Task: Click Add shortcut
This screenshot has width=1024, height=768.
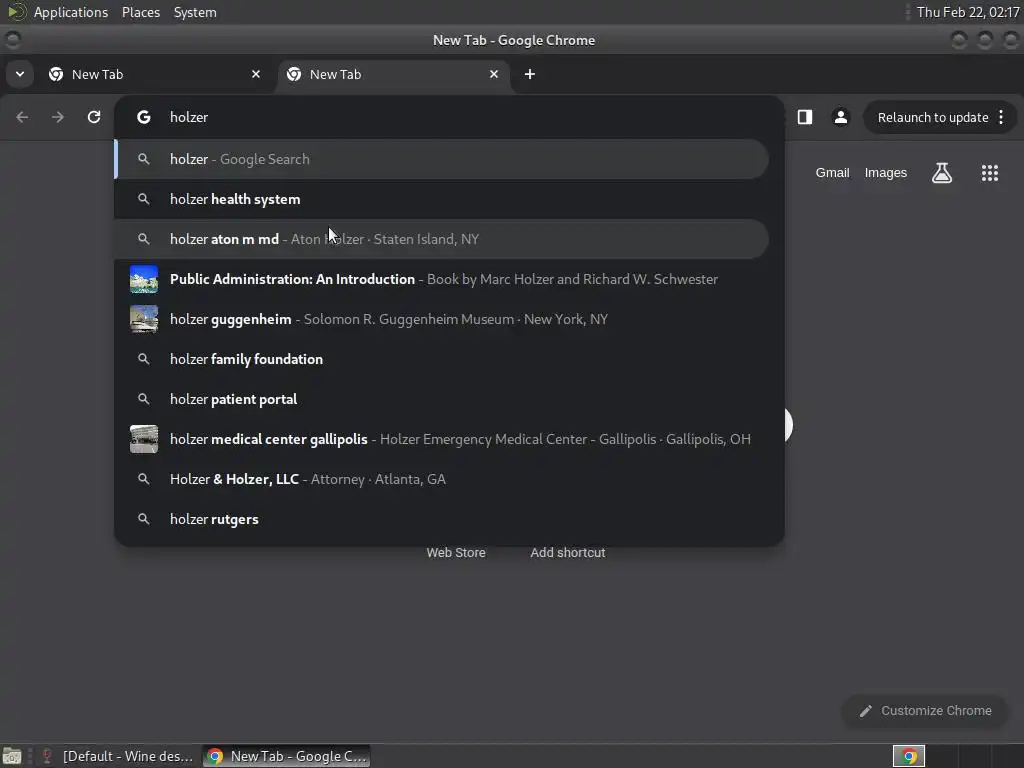Action: point(568,552)
